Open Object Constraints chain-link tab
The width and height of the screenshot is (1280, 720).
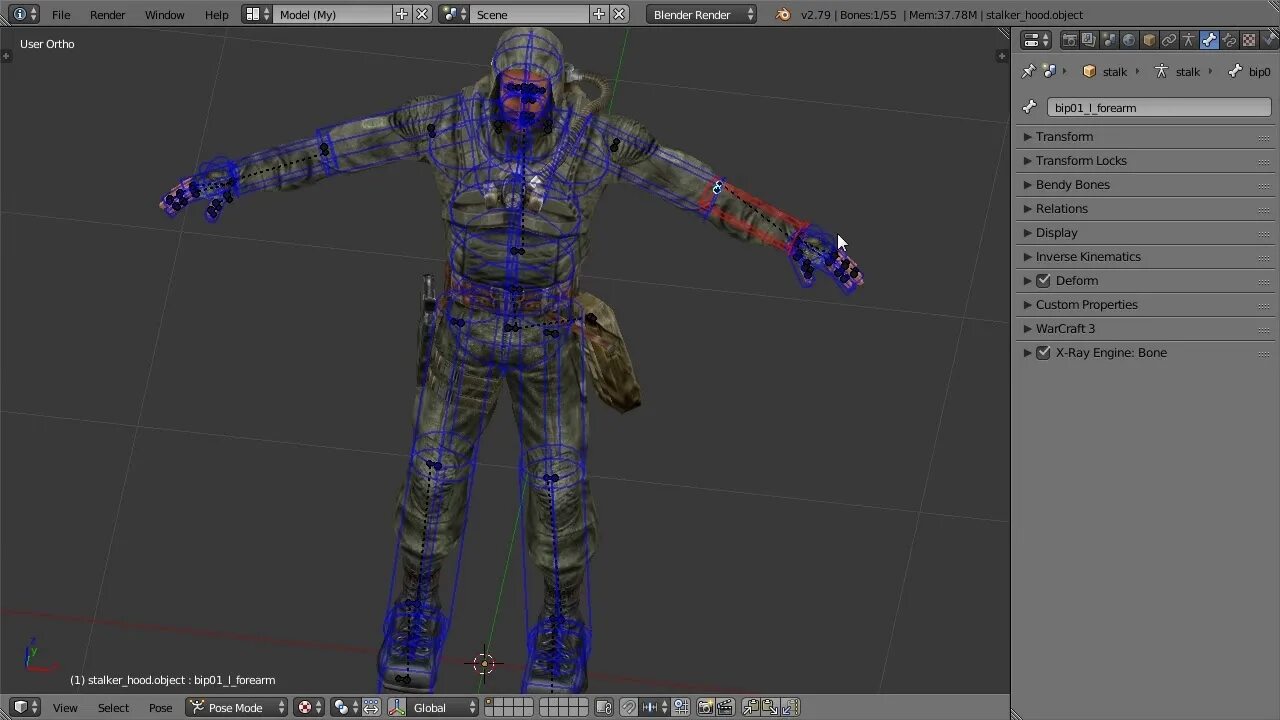1169,40
